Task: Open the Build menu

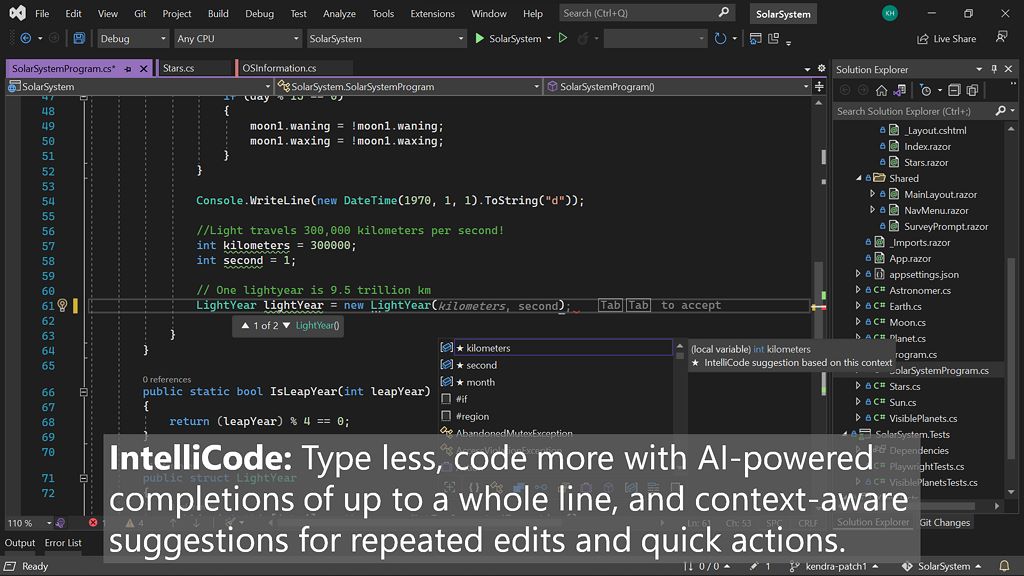Action: click(218, 13)
